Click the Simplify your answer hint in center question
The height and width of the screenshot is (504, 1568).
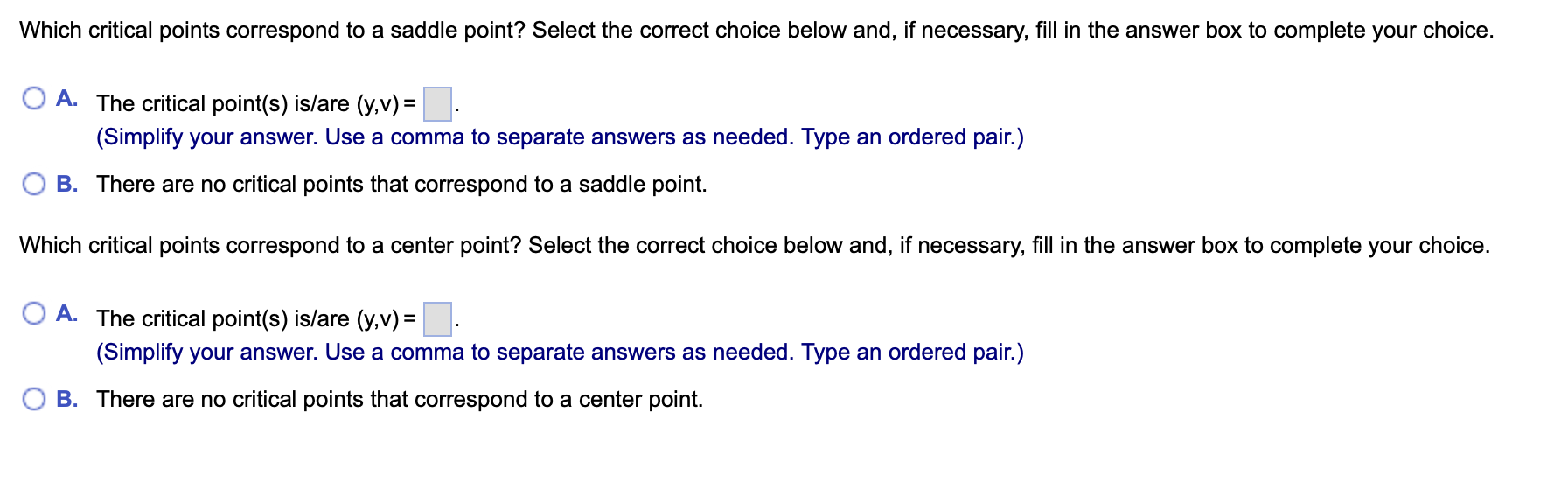coord(560,352)
